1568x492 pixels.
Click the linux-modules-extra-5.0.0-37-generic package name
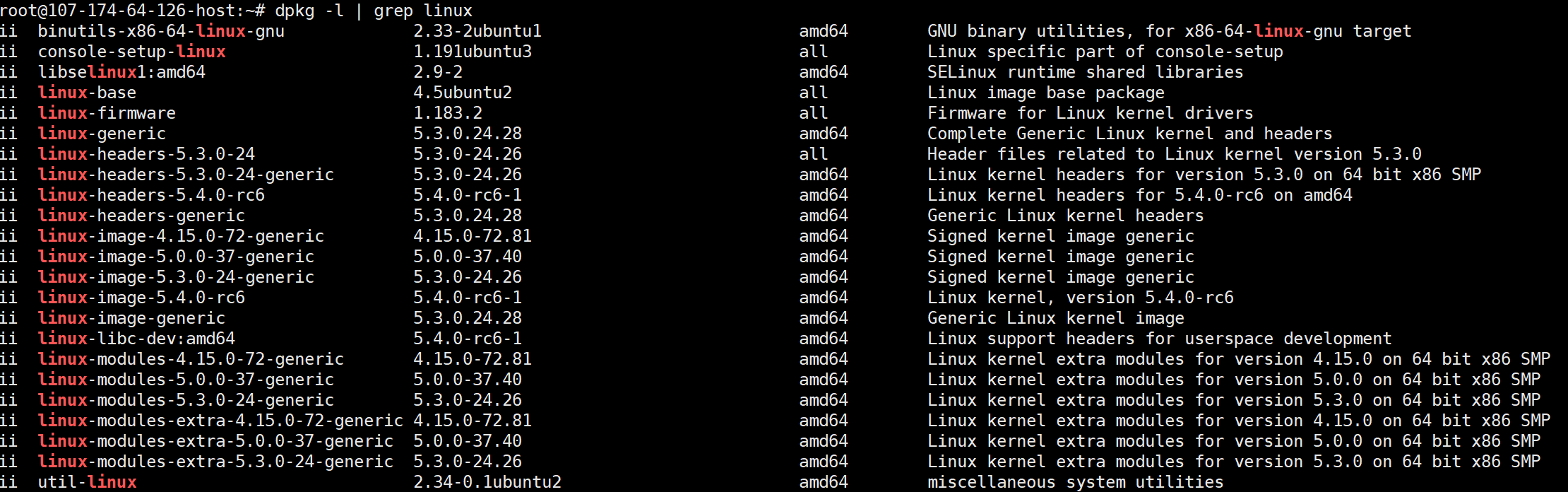pos(215,441)
